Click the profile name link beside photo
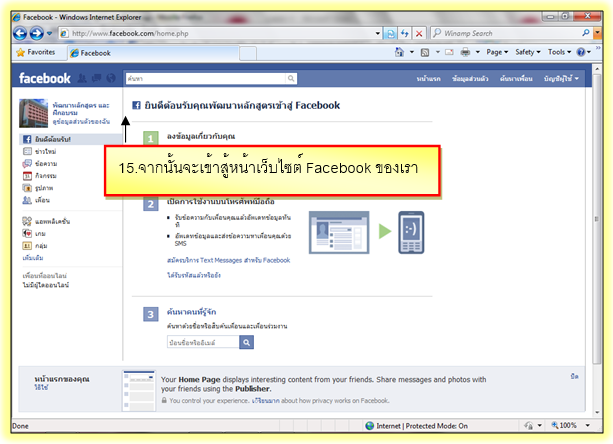This screenshot has width=613, height=444. coord(81,109)
